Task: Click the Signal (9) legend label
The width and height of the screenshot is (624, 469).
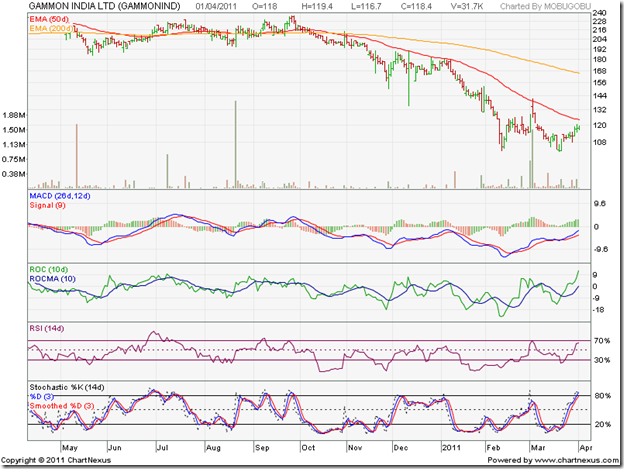Action: pyautogui.click(x=46, y=207)
